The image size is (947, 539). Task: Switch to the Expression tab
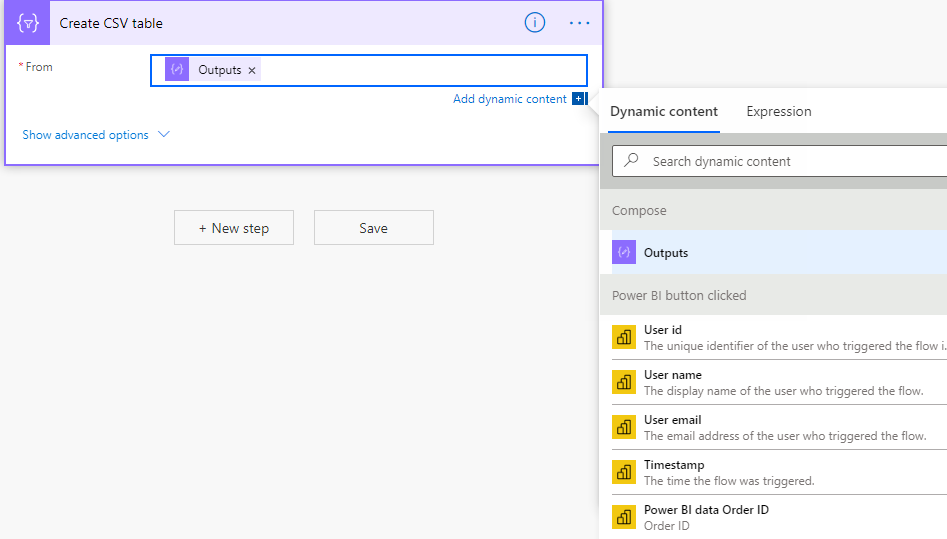tap(778, 111)
